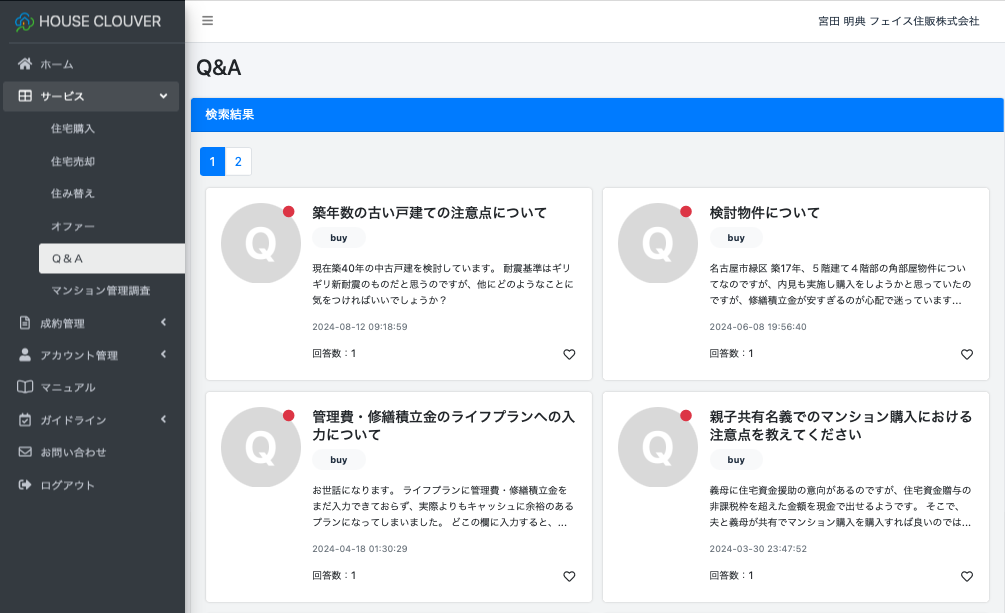1005x613 pixels.
Task: Select 住み替え menu item
Action: [72, 193]
